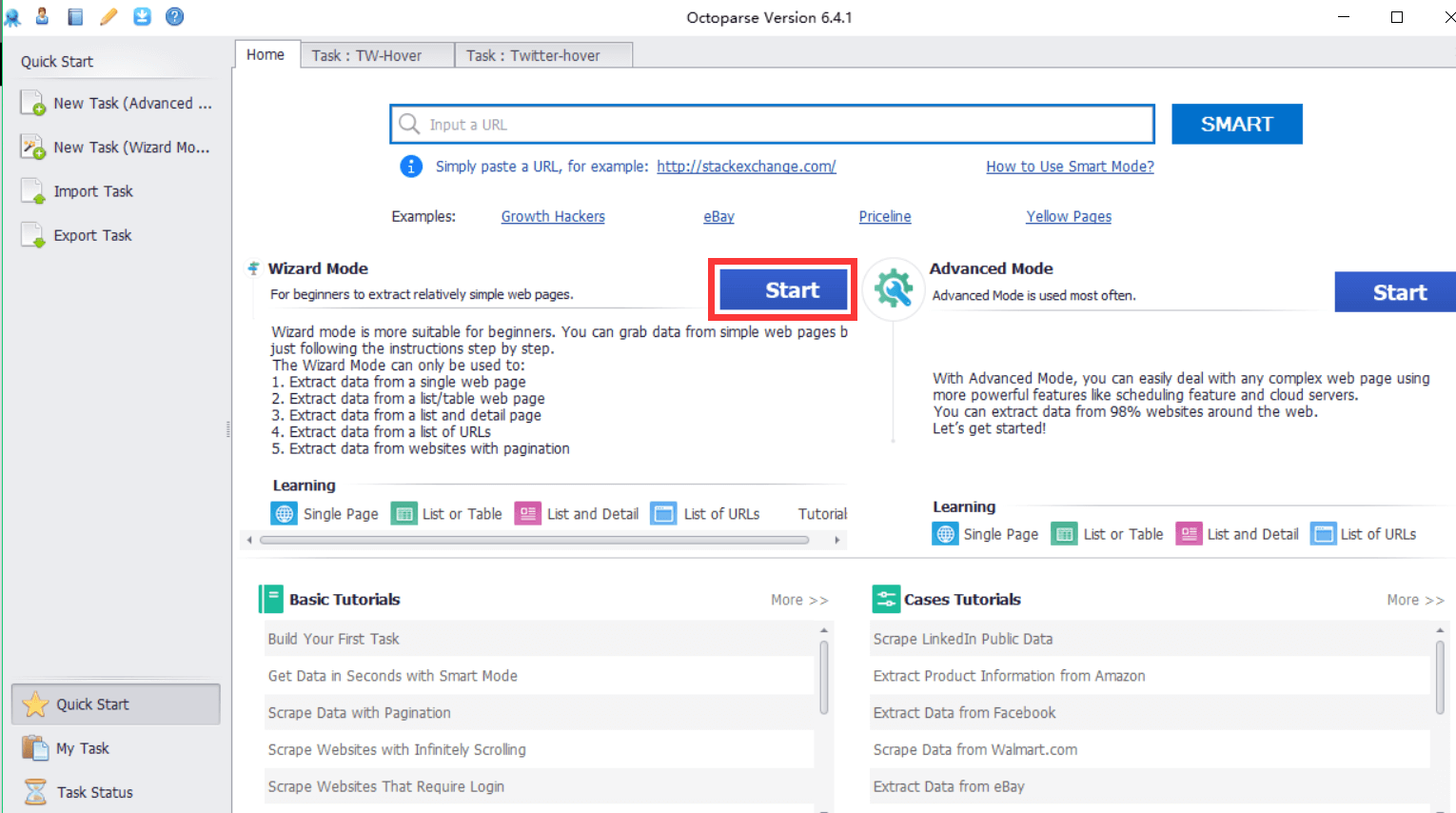The width and height of the screenshot is (1456, 813).
Task: Click Wizard panel horizontal scrollbar right arrow
Action: click(x=837, y=540)
